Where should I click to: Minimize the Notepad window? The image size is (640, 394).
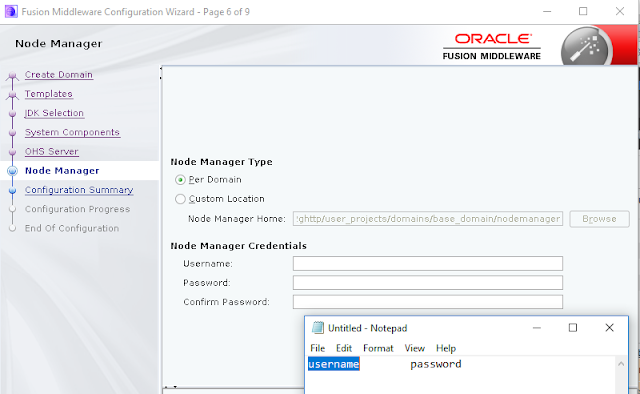coord(537,328)
